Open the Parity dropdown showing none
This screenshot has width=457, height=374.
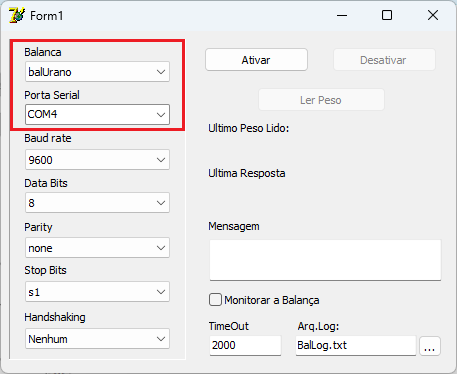tap(97, 248)
